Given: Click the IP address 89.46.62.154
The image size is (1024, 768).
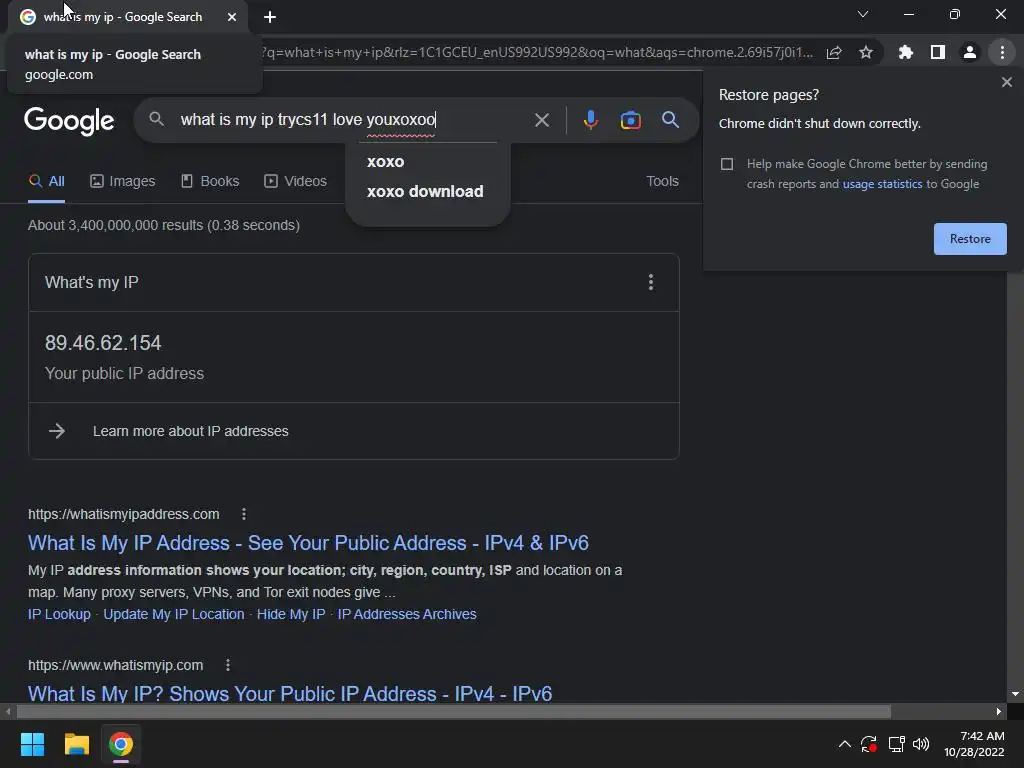Looking at the screenshot, I should 103,344.
